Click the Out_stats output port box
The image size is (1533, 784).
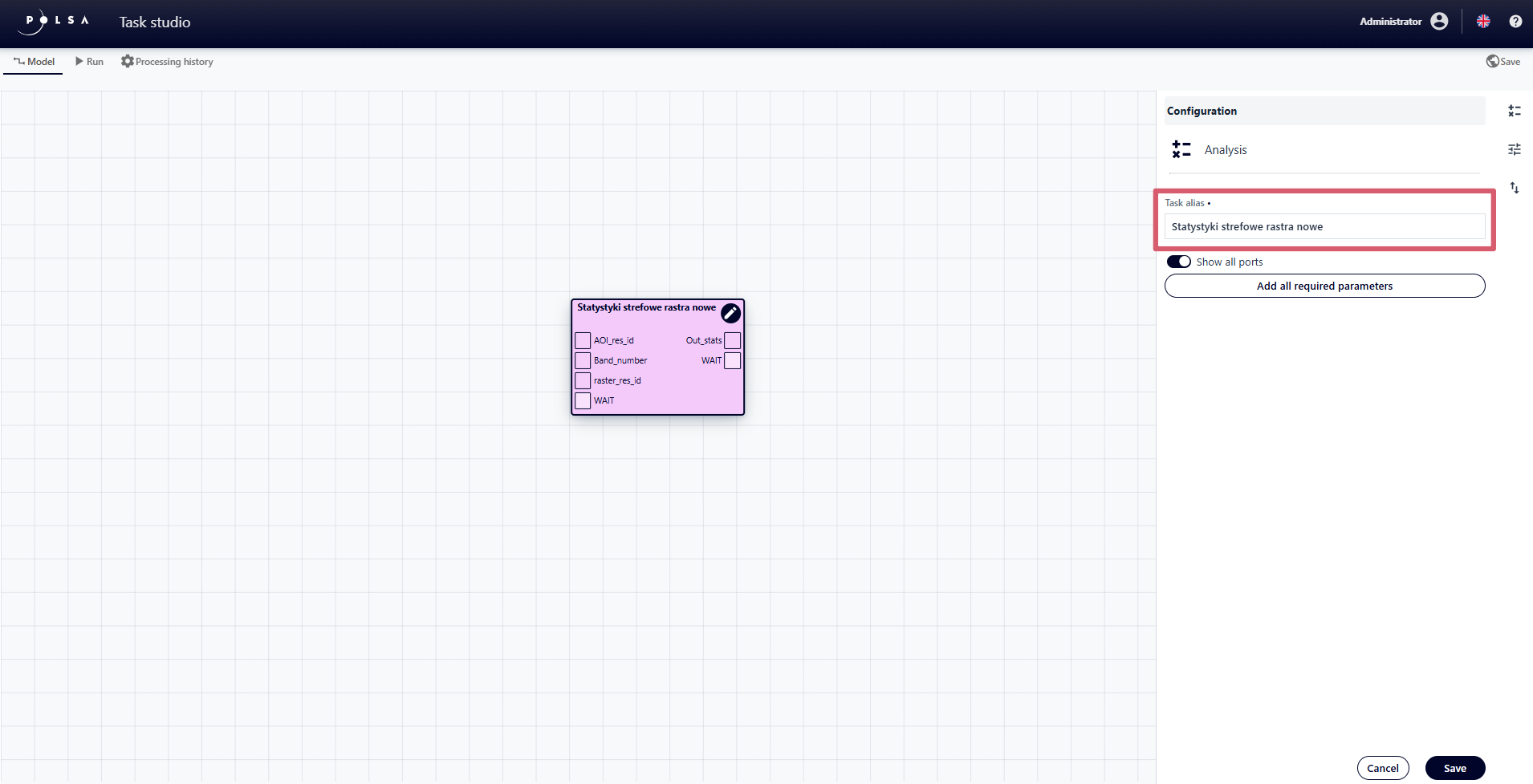click(732, 340)
